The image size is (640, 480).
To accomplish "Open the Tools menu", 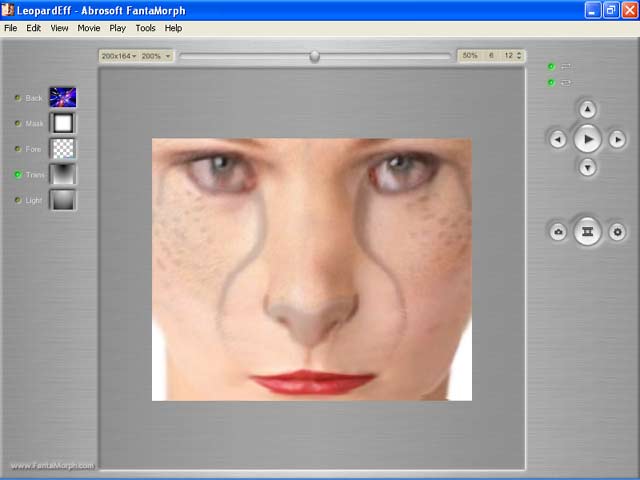I will tap(145, 28).
